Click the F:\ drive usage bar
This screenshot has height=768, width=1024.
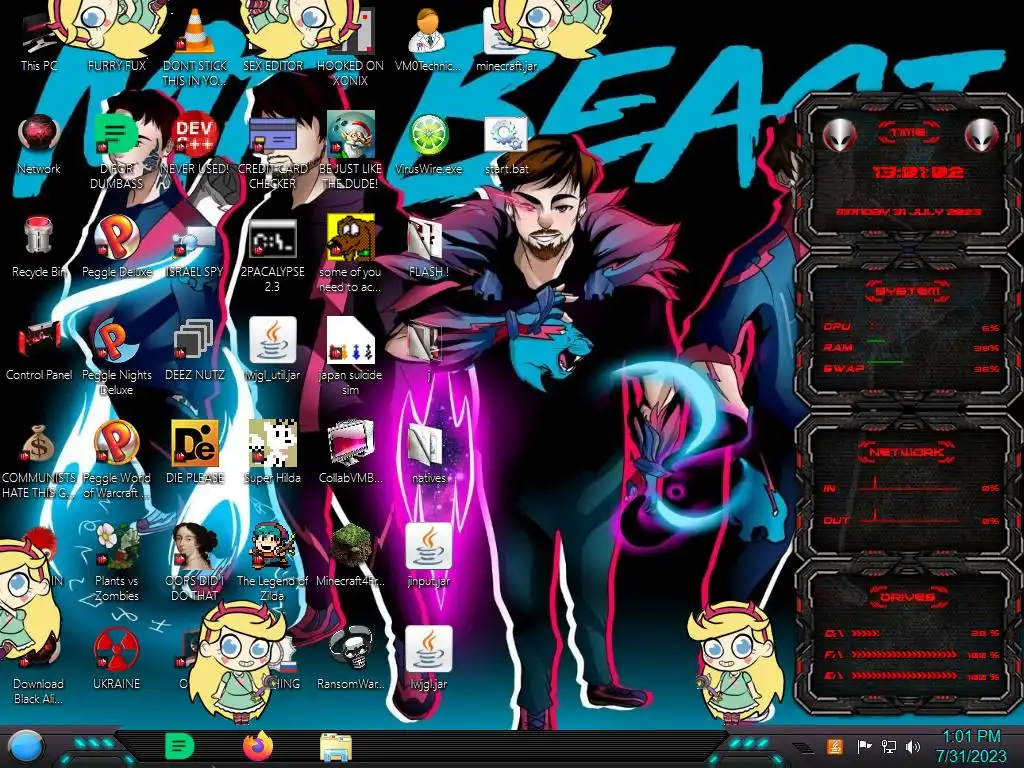point(904,654)
